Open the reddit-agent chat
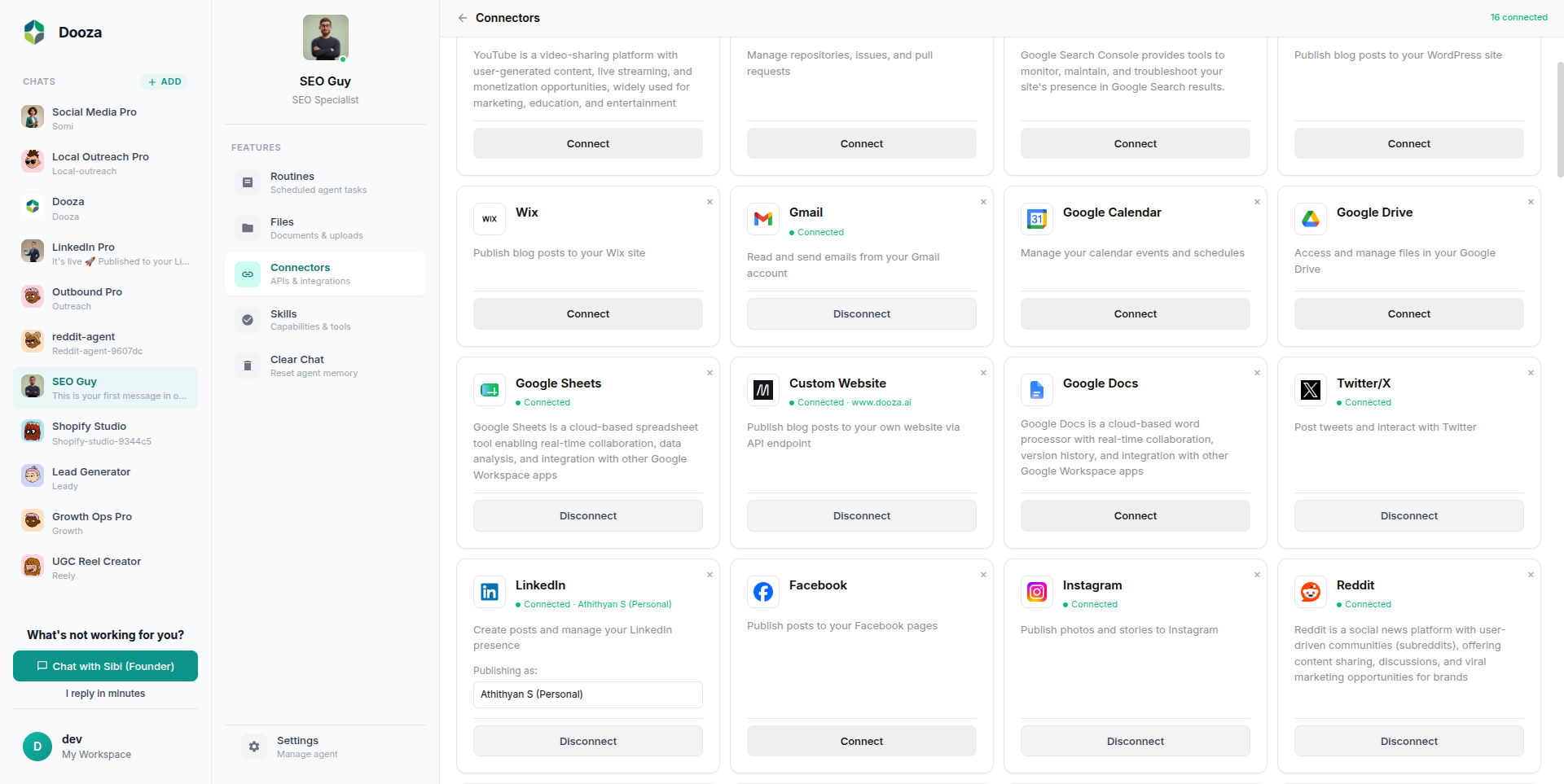The width and height of the screenshot is (1564, 784). coord(105,343)
